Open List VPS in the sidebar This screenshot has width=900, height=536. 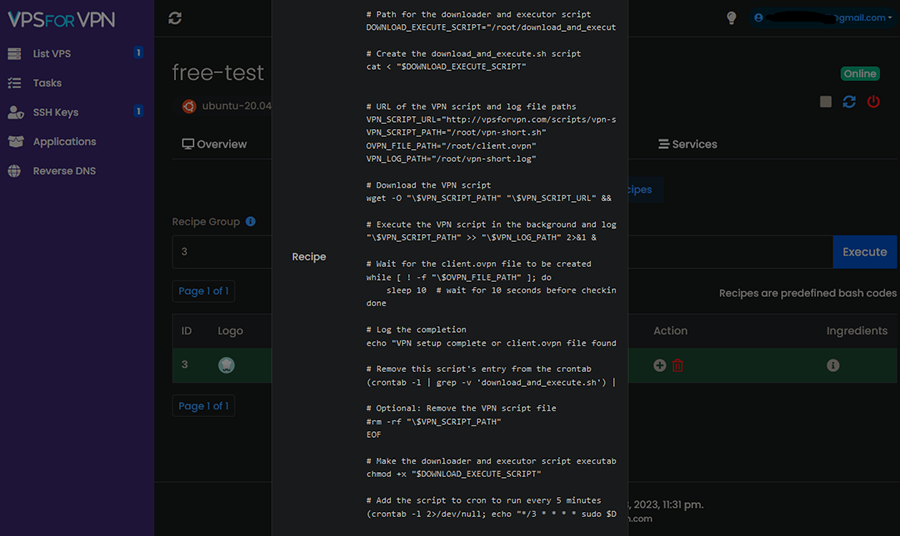click(x=52, y=53)
